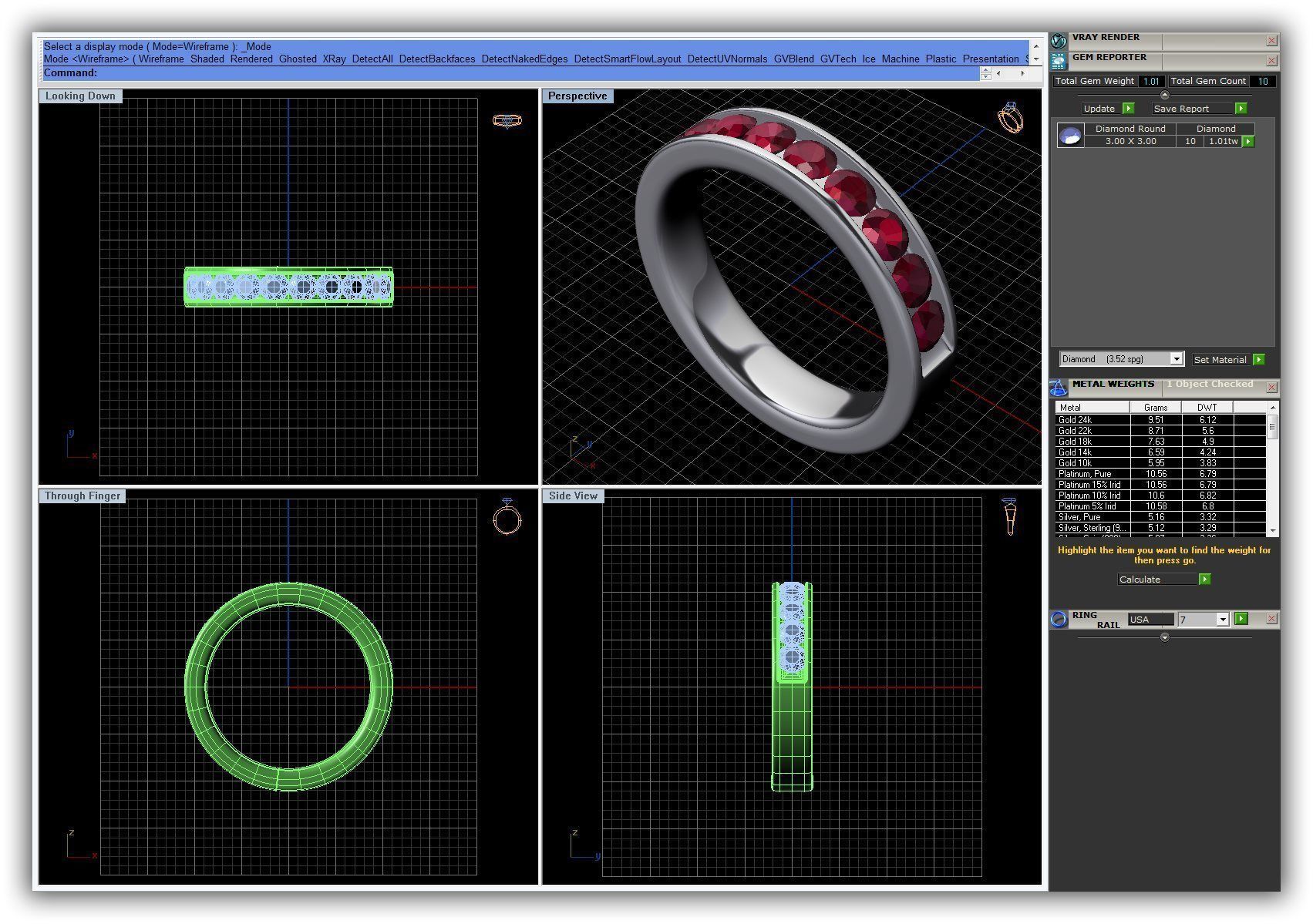Image resolution: width=1313 pixels, height=924 pixels.
Task: Select the Side View viewport title
Action: click(x=573, y=496)
